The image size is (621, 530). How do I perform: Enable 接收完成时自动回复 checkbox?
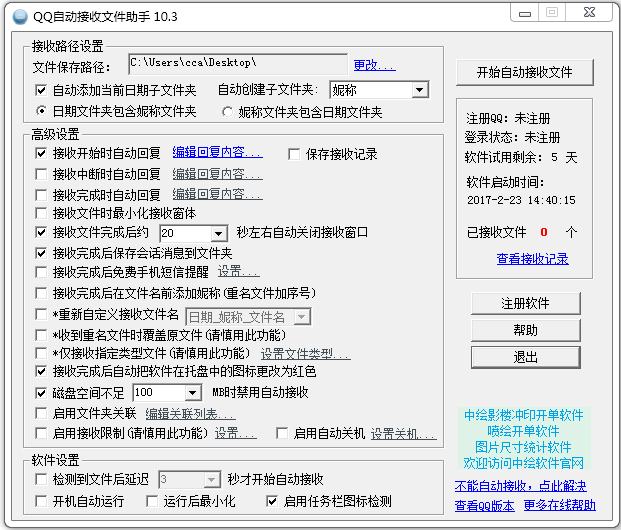pos(41,194)
